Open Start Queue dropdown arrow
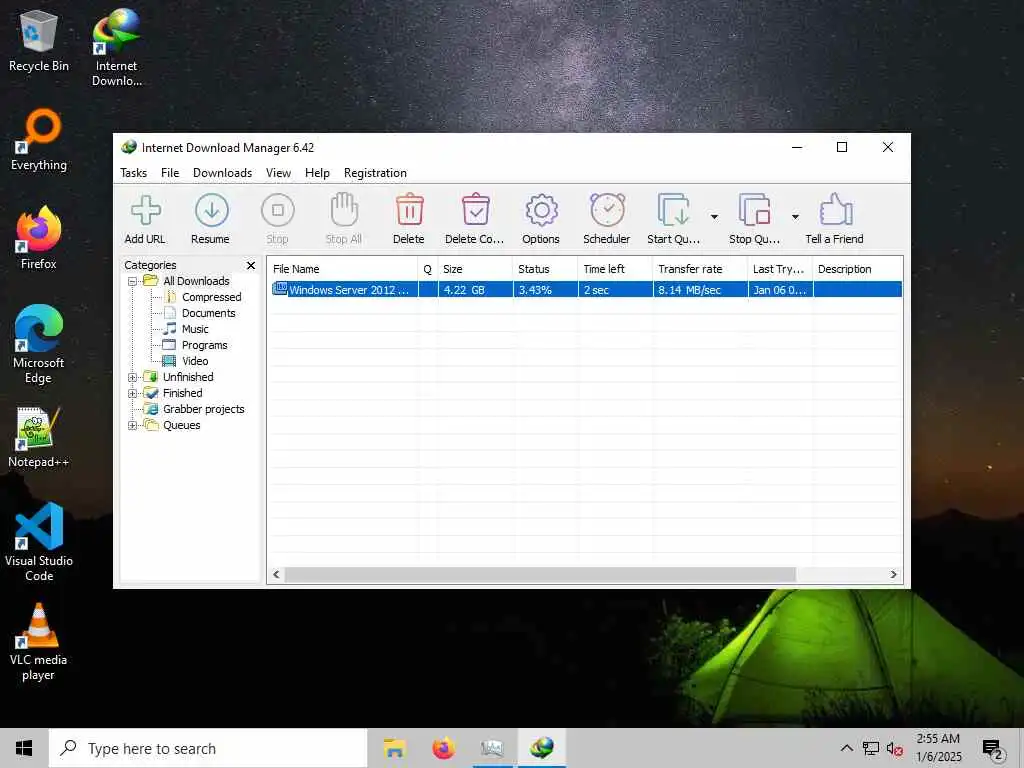 [714, 217]
